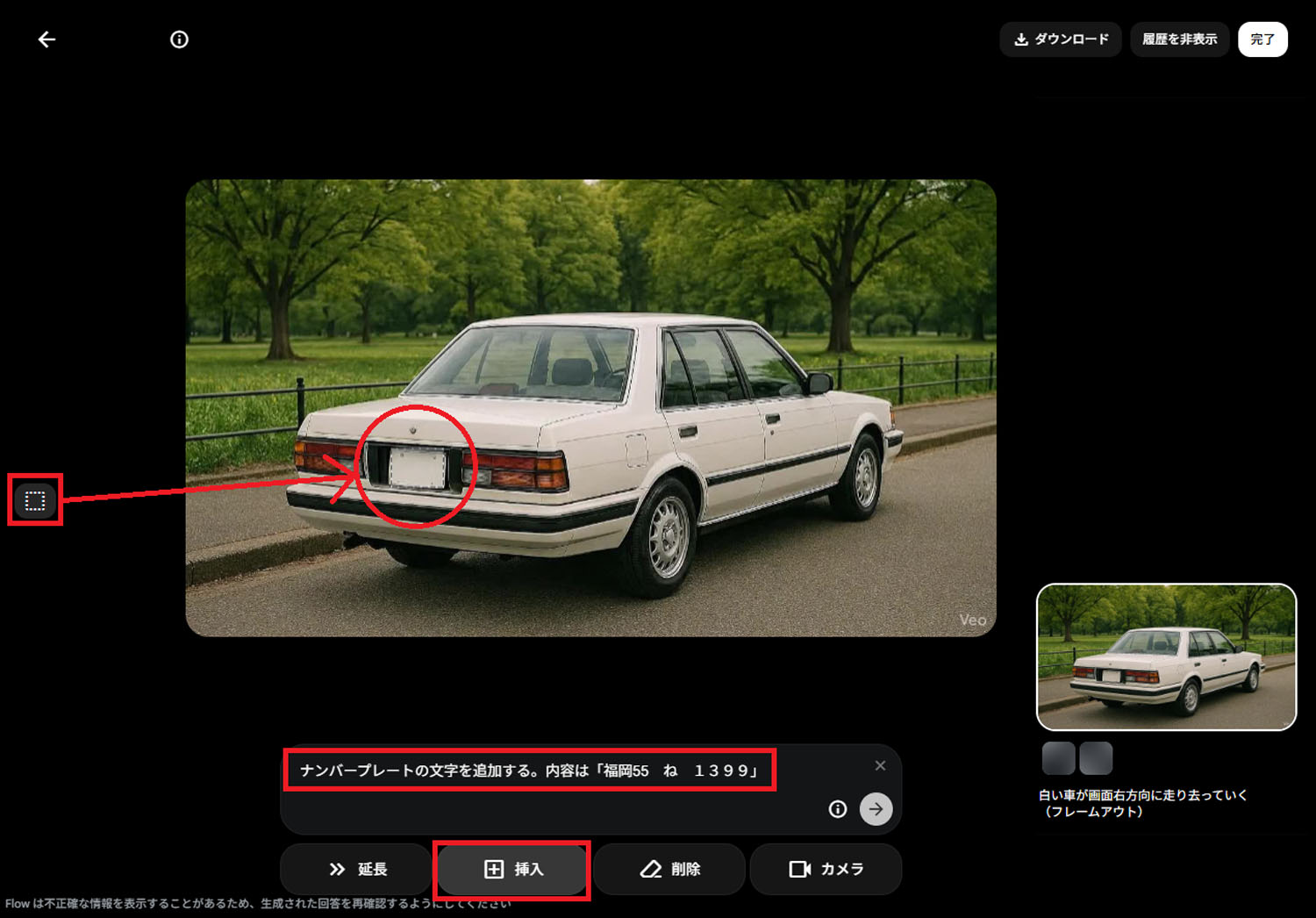This screenshot has height=918, width=1316.
Task: Click the info icon beside the send arrow
Action: coord(837,809)
